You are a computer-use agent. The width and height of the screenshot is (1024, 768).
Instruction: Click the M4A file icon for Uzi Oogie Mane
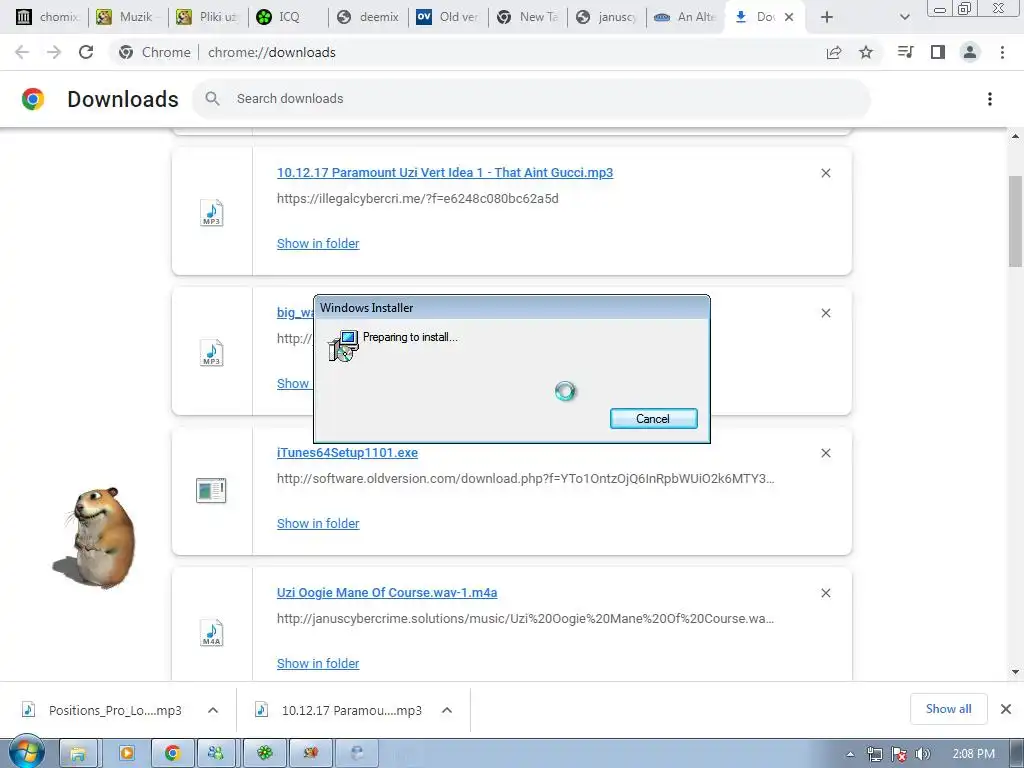coord(212,633)
